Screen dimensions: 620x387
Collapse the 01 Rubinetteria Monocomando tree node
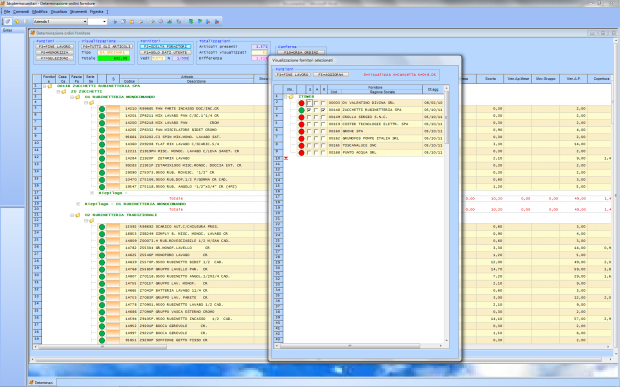[x=72, y=97]
